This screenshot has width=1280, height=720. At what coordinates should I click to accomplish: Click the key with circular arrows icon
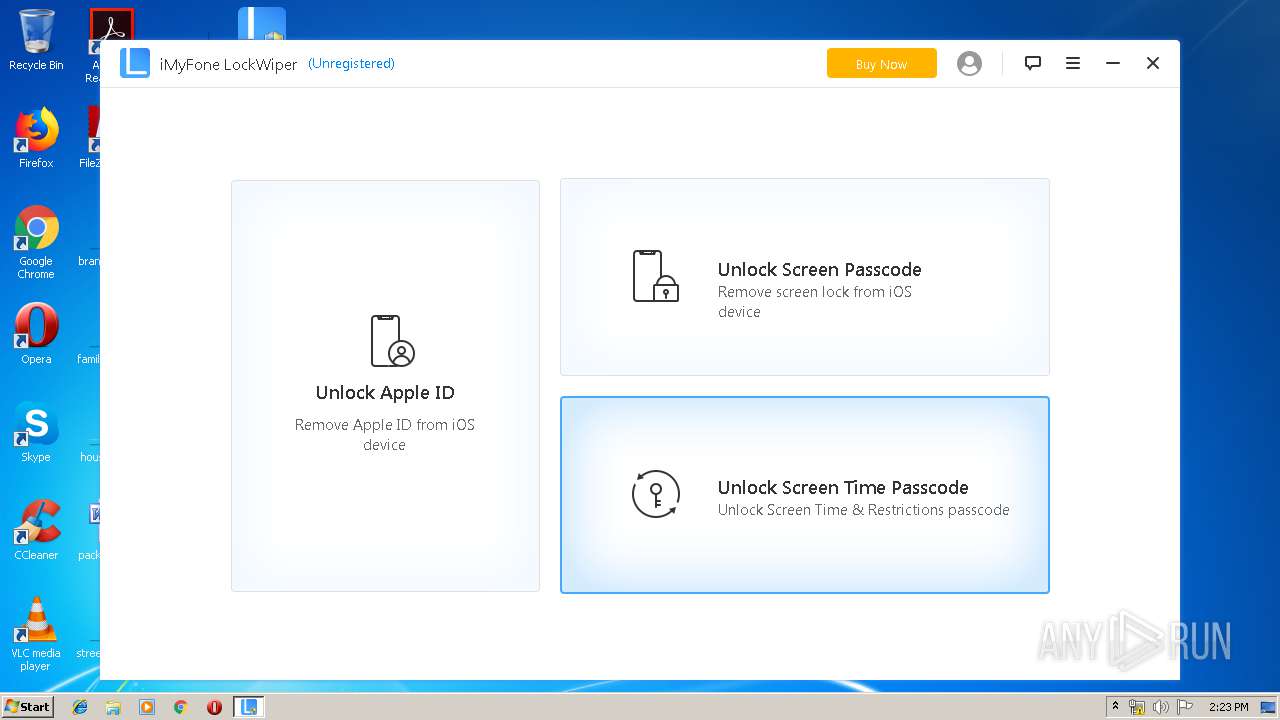click(656, 494)
